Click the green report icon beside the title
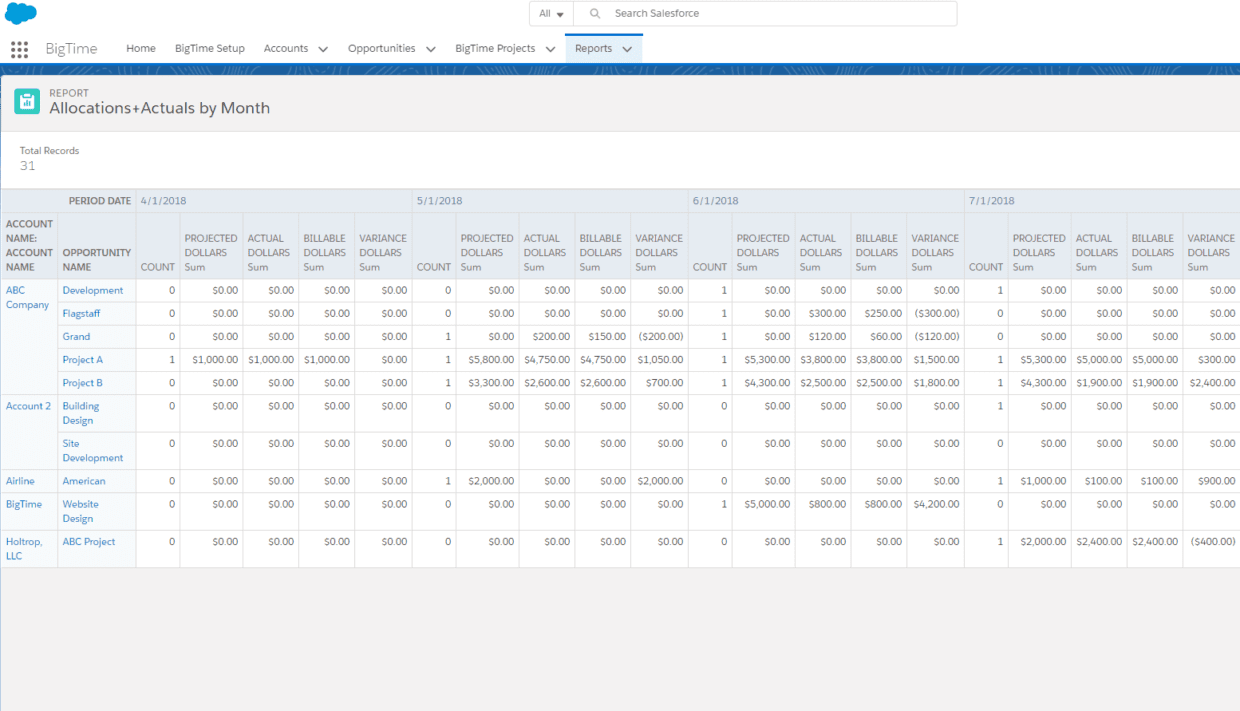The image size is (1240, 711). pos(27,101)
